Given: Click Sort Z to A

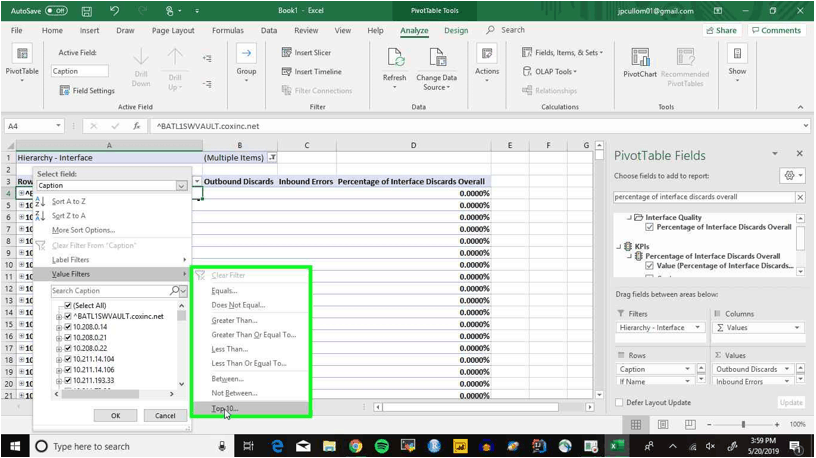Looking at the screenshot, I should pos(69,215).
